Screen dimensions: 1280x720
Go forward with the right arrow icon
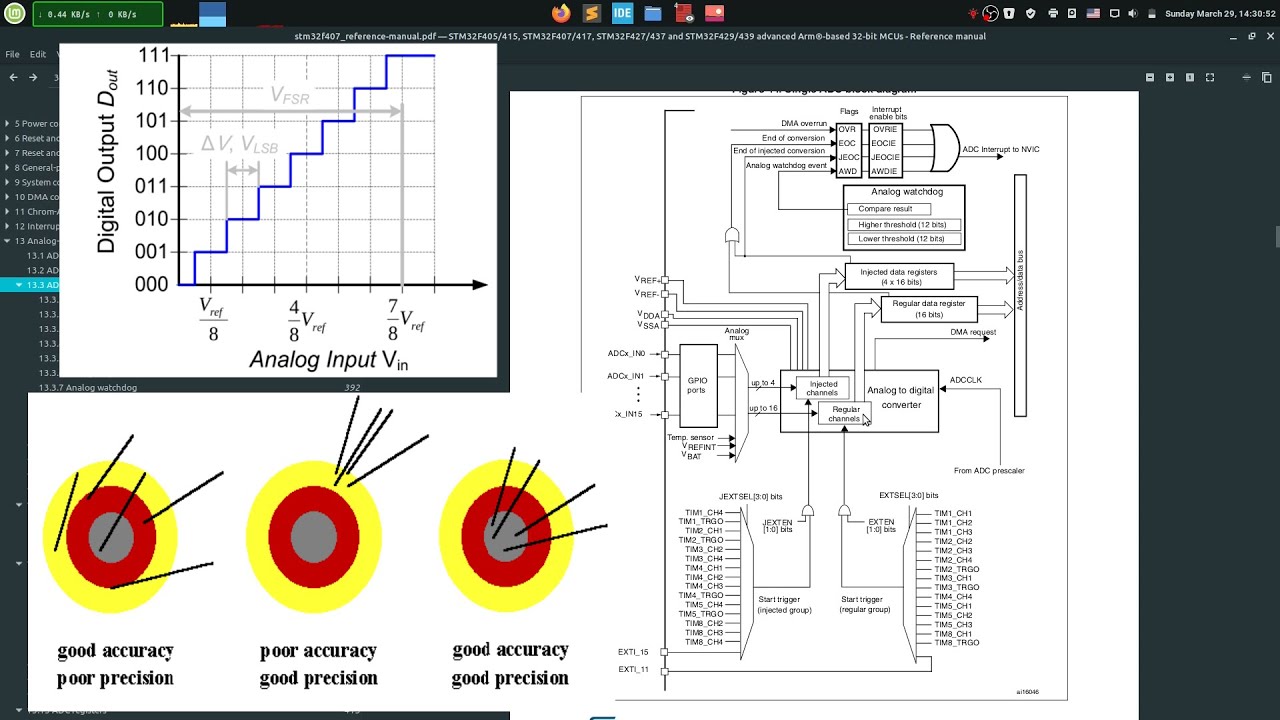pos(33,77)
